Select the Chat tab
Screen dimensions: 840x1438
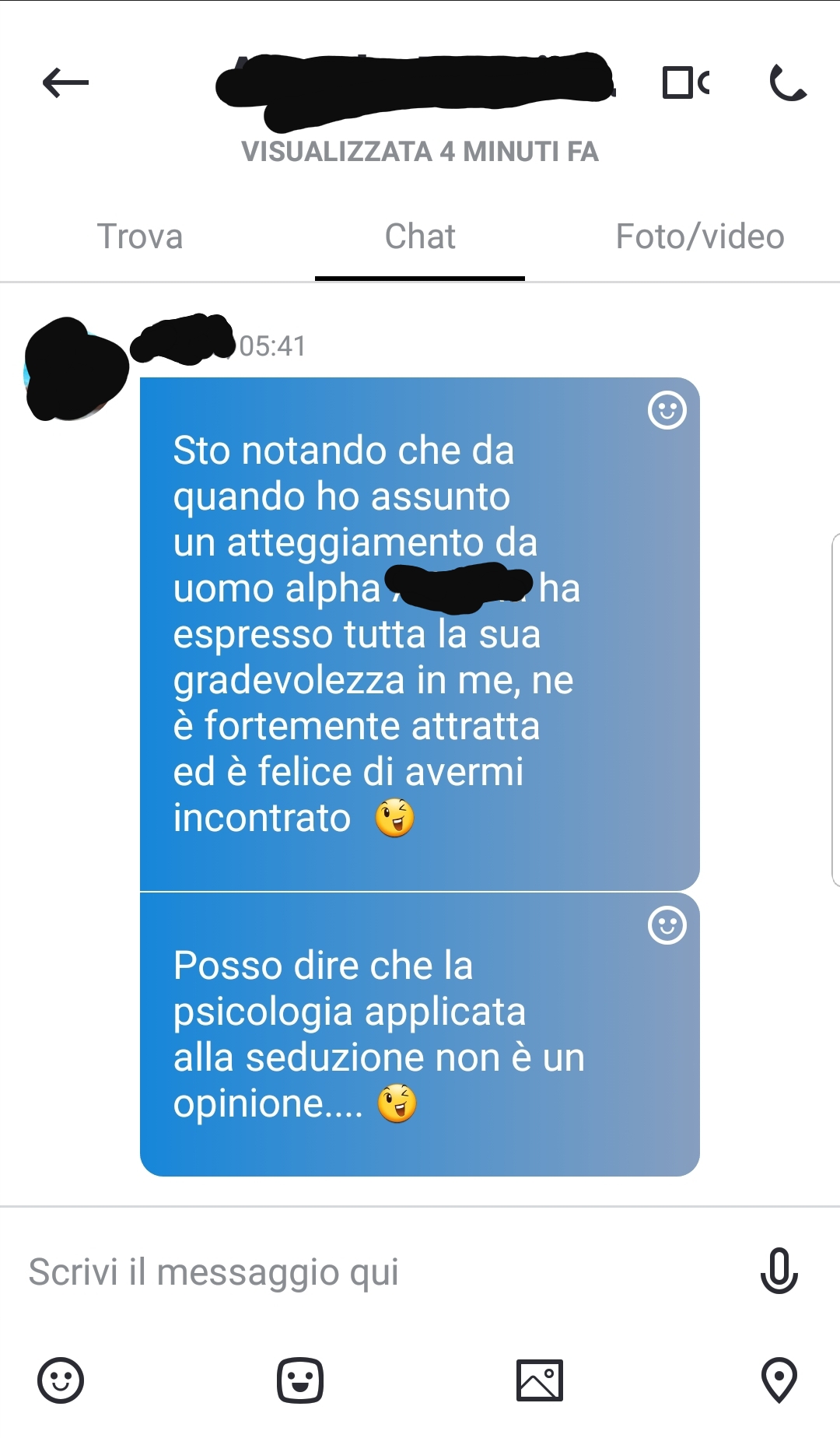tap(420, 237)
